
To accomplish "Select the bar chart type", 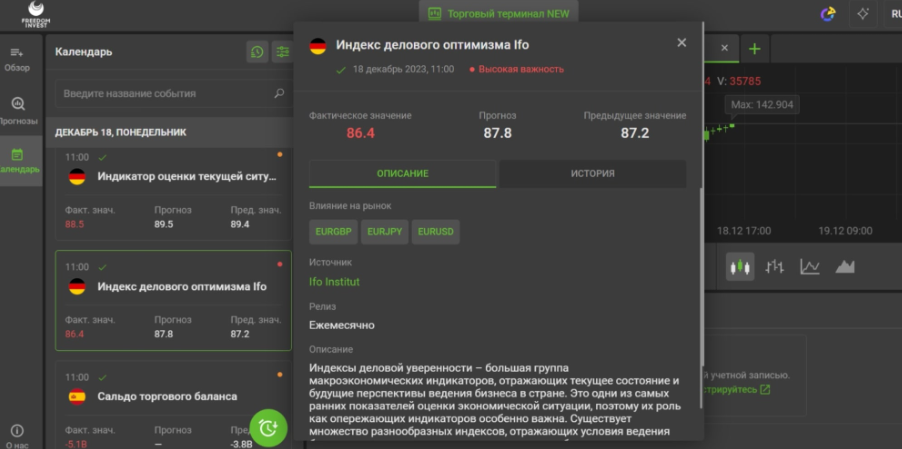I will coord(774,267).
